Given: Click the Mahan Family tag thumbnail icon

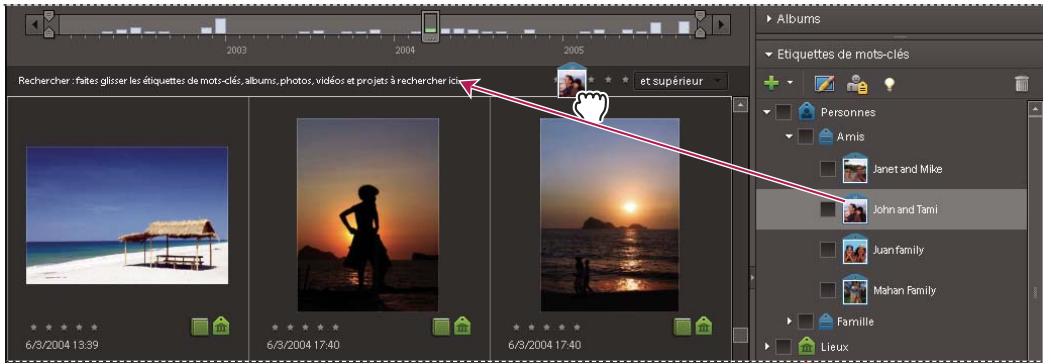Looking at the screenshot, I should coord(855,290).
